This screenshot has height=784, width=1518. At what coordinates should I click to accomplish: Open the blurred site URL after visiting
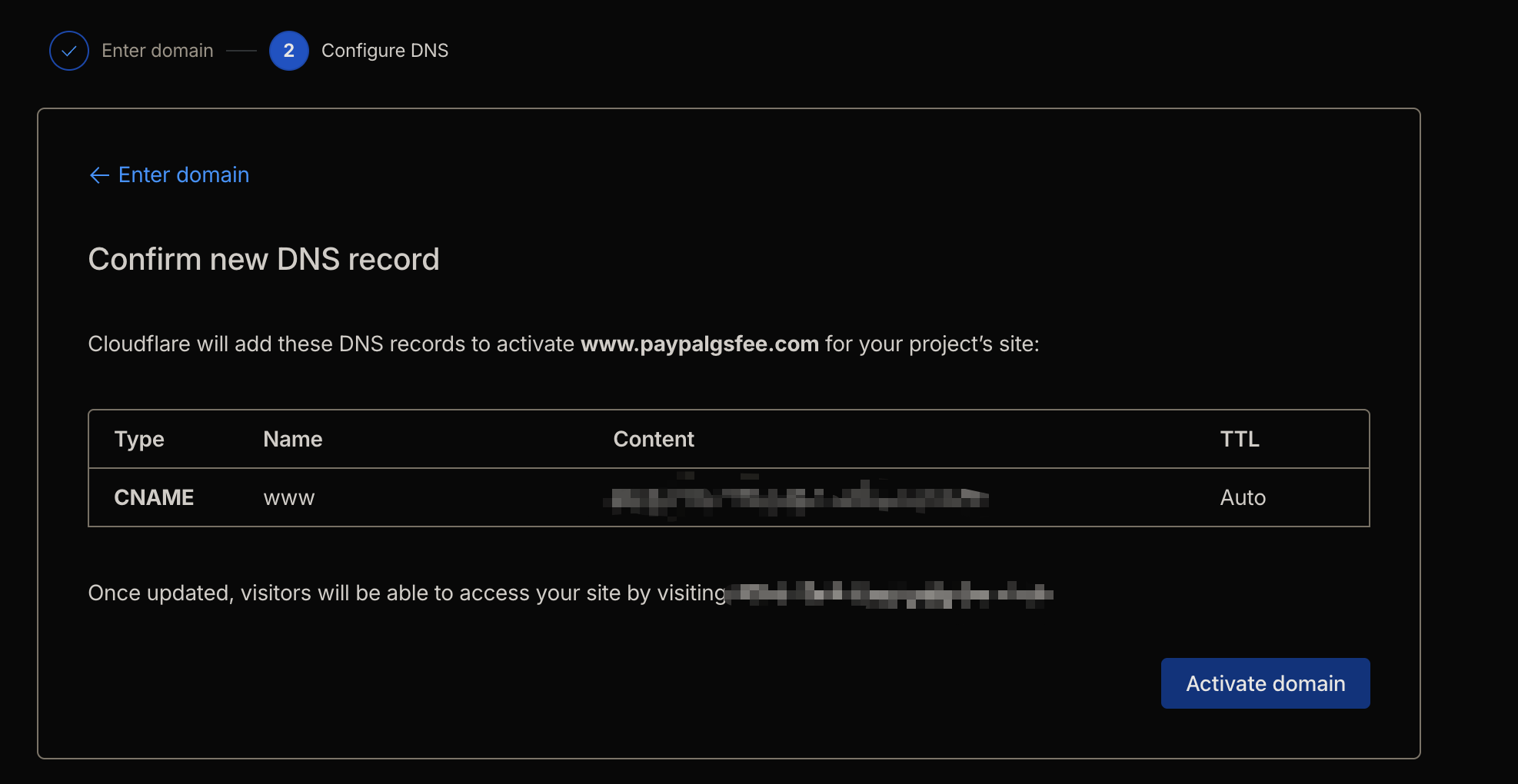(x=890, y=593)
